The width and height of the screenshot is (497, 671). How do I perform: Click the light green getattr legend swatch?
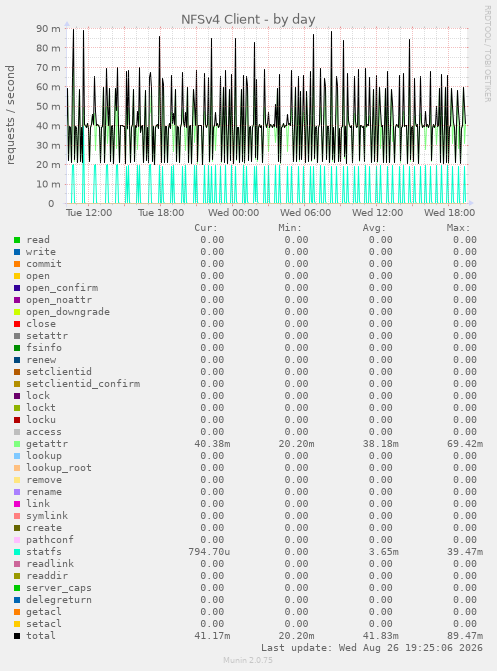coord(17,444)
